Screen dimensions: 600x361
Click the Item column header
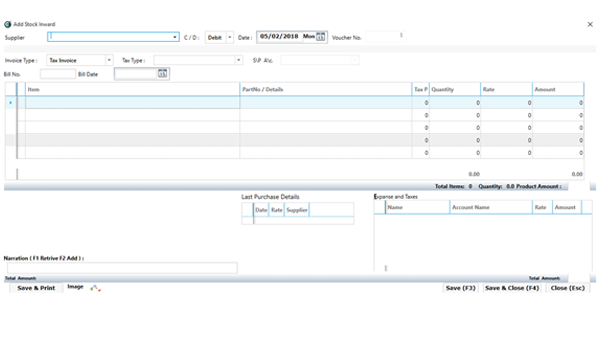click(132, 89)
